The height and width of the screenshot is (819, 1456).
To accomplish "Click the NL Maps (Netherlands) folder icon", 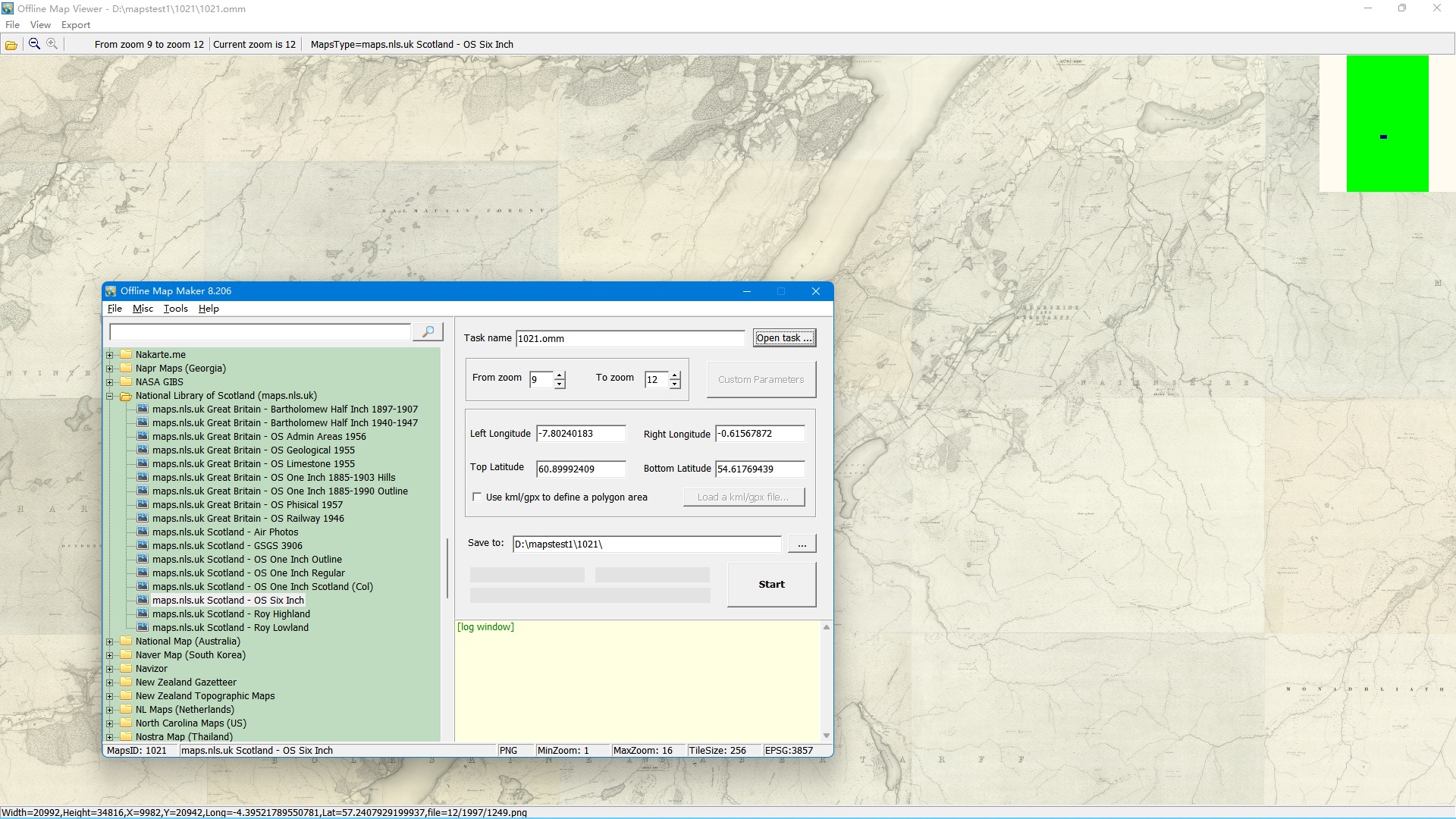I will coord(126,709).
